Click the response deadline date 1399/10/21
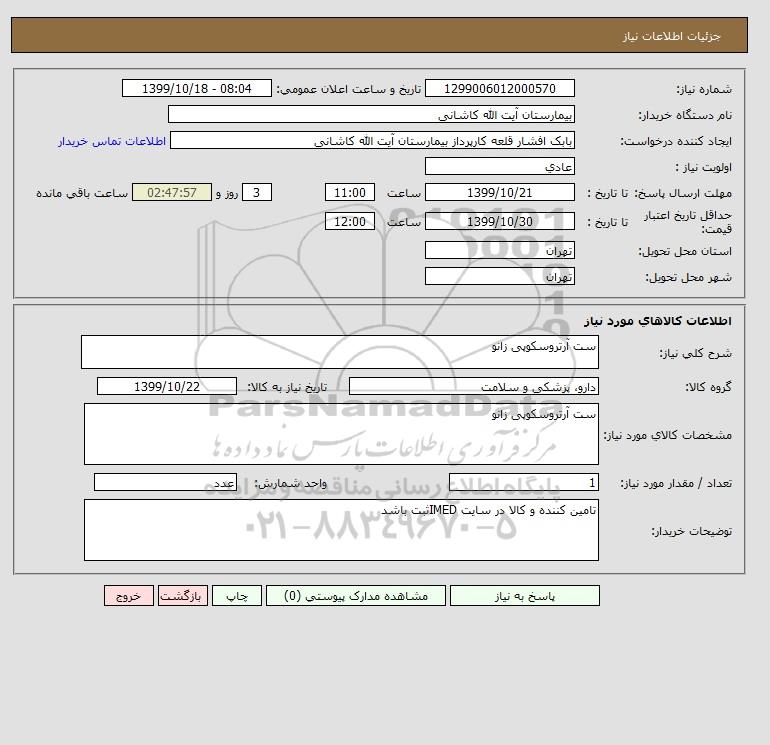This screenshot has width=770, height=745. 499,193
